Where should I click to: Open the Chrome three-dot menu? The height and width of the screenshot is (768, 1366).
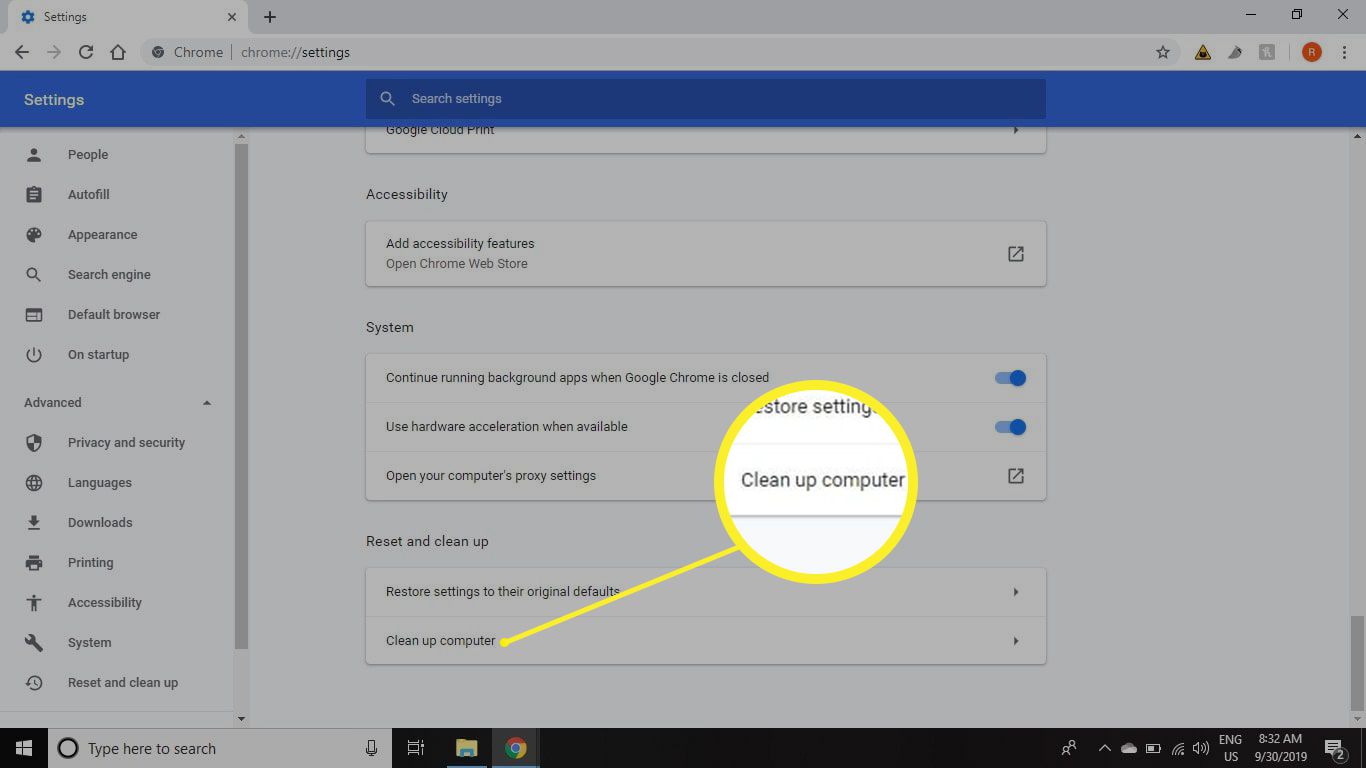tap(1343, 52)
